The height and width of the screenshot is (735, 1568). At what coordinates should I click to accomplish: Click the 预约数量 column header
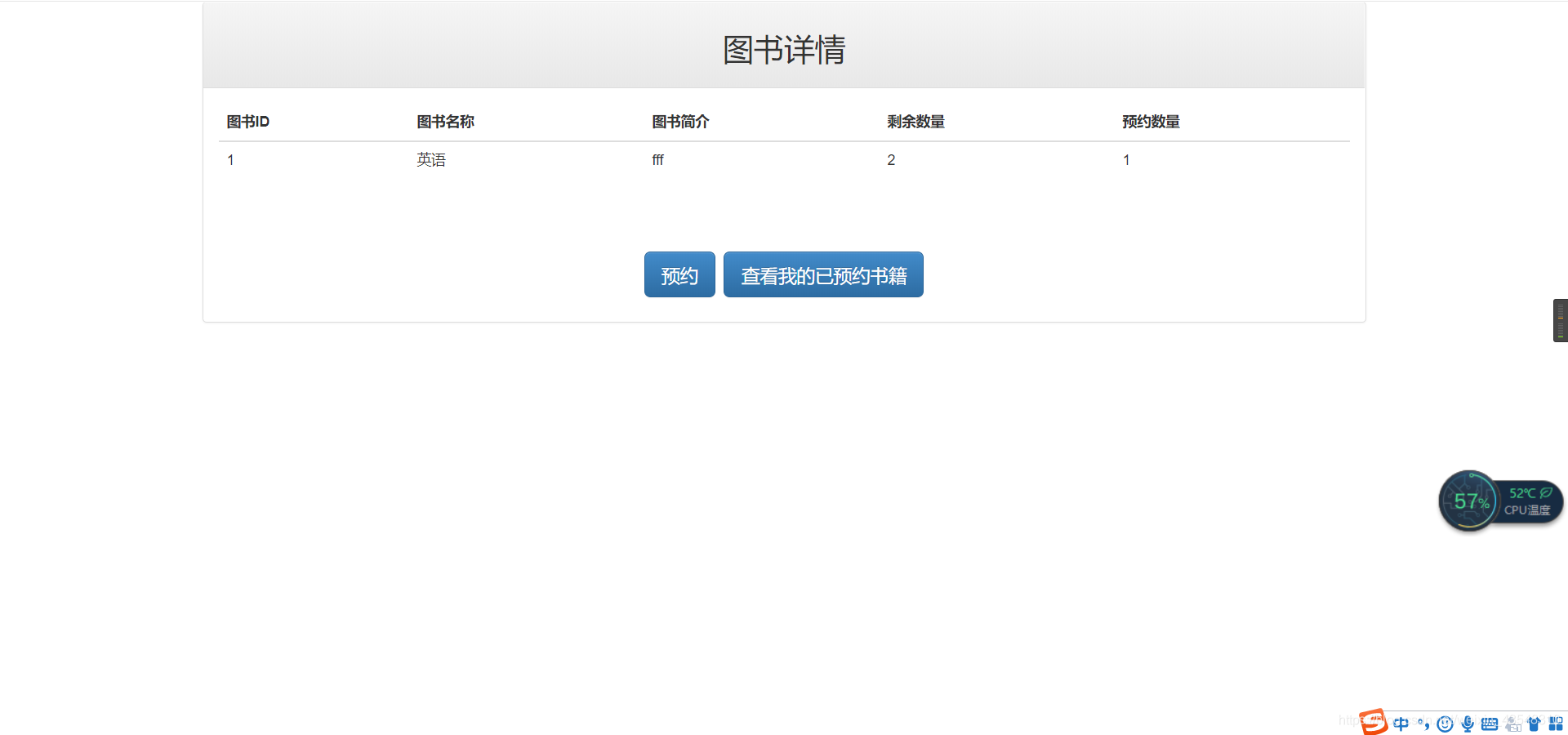[1151, 122]
